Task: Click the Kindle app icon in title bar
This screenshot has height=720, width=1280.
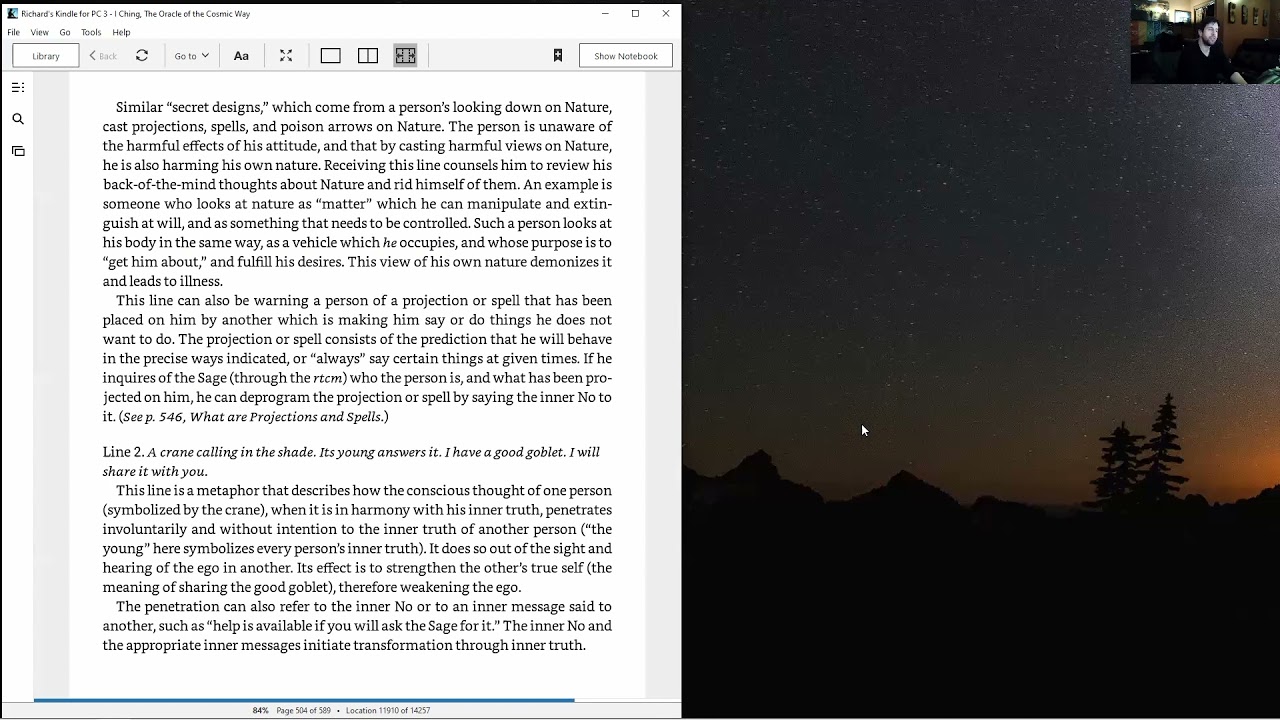Action: 12,14
